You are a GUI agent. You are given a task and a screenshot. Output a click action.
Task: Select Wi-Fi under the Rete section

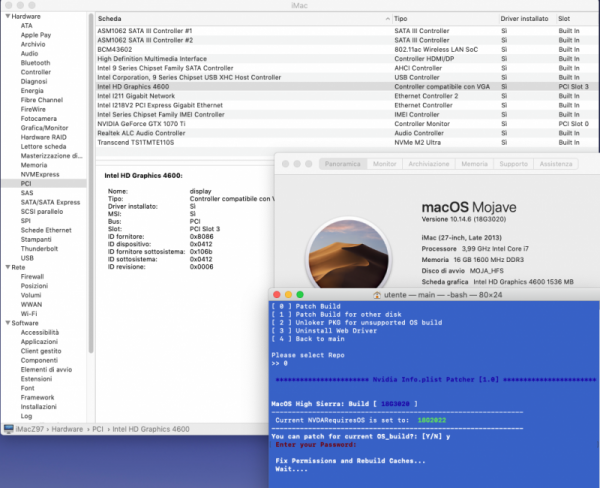coord(30,314)
